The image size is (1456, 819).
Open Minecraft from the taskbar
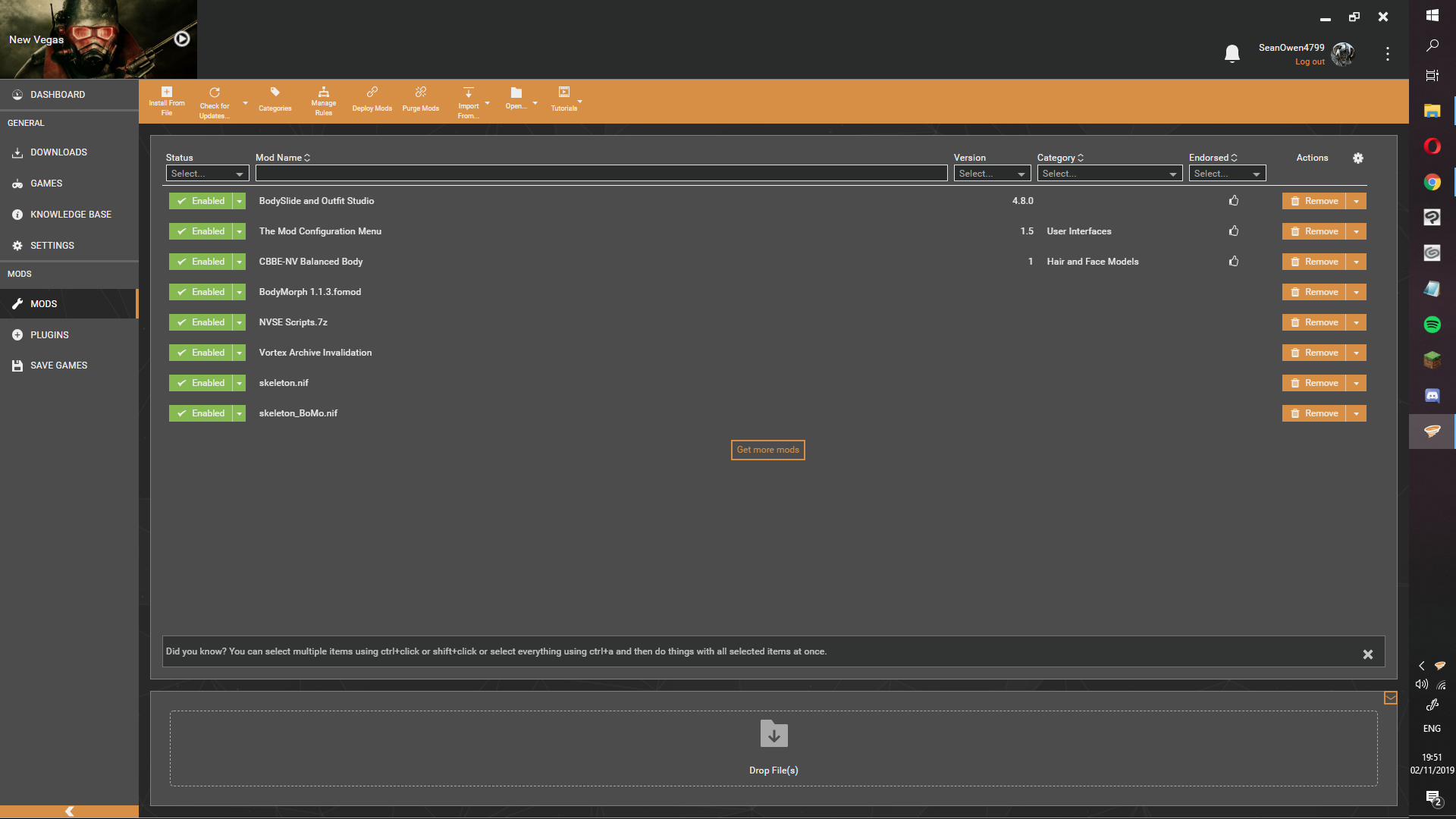[1432, 360]
